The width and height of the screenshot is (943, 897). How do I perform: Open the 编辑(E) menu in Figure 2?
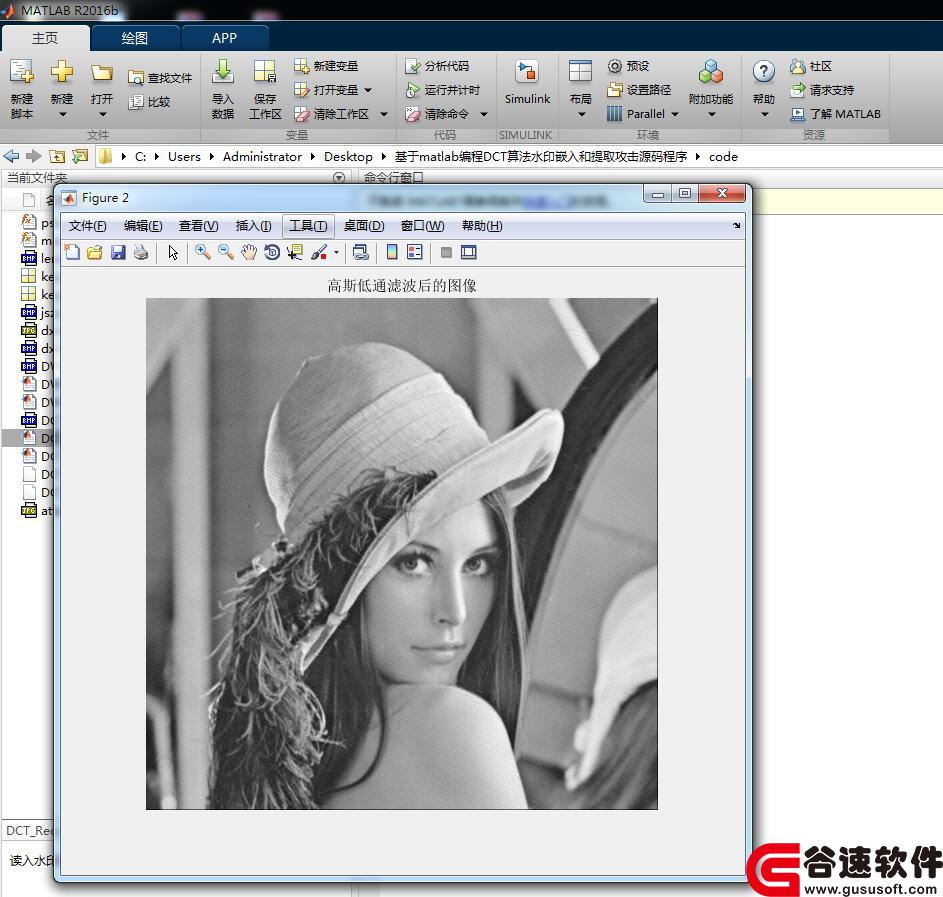pyautogui.click(x=143, y=225)
